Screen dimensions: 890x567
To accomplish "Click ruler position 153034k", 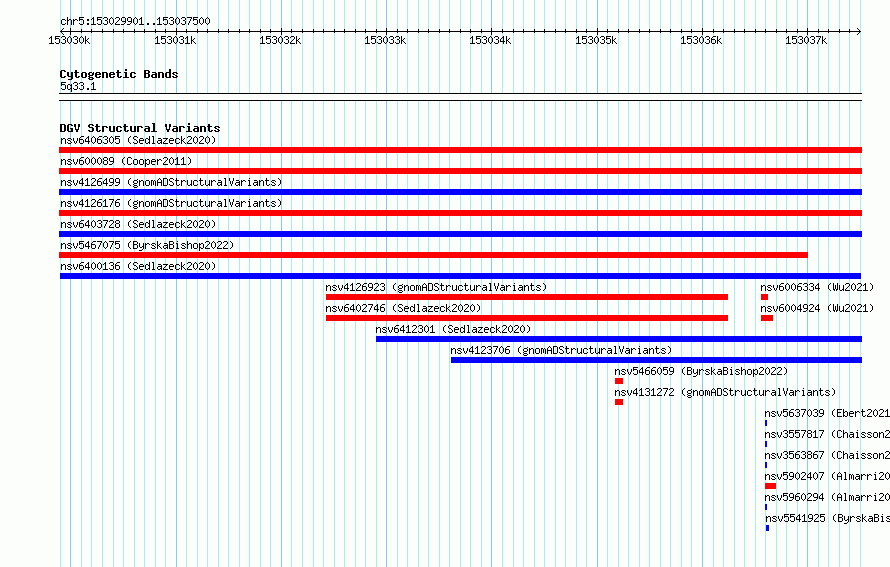I will [x=490, y=40].
